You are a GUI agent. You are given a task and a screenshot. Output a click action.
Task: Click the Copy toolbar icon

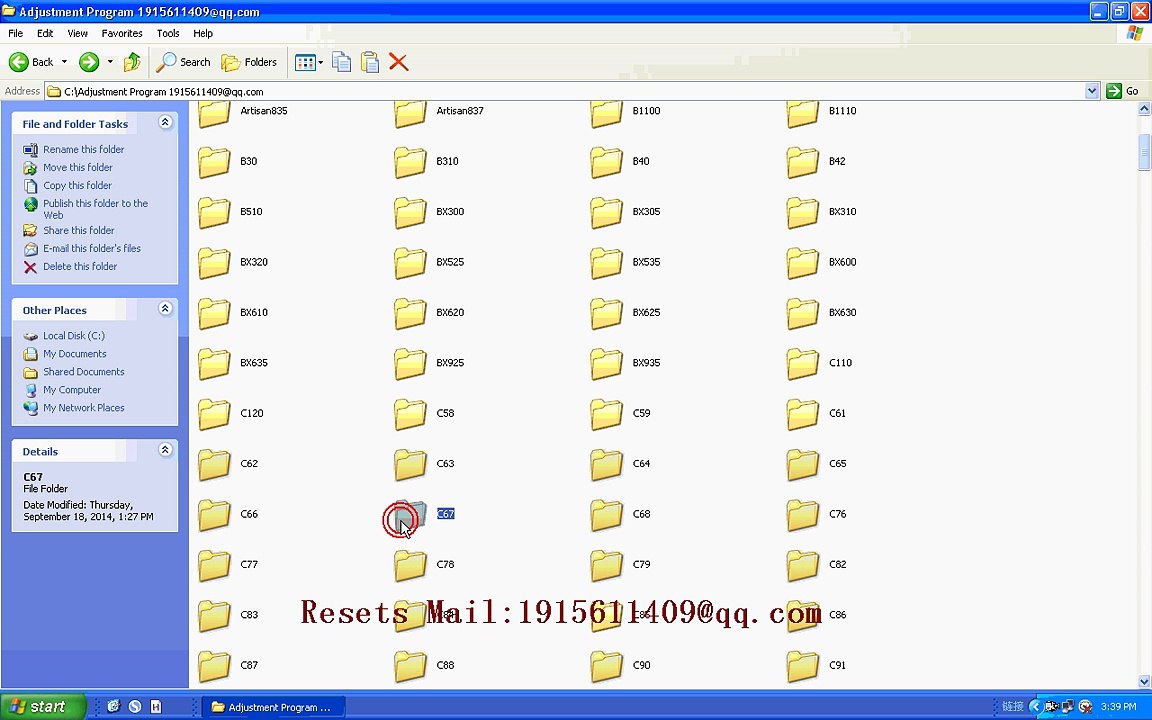pos(342,62)
